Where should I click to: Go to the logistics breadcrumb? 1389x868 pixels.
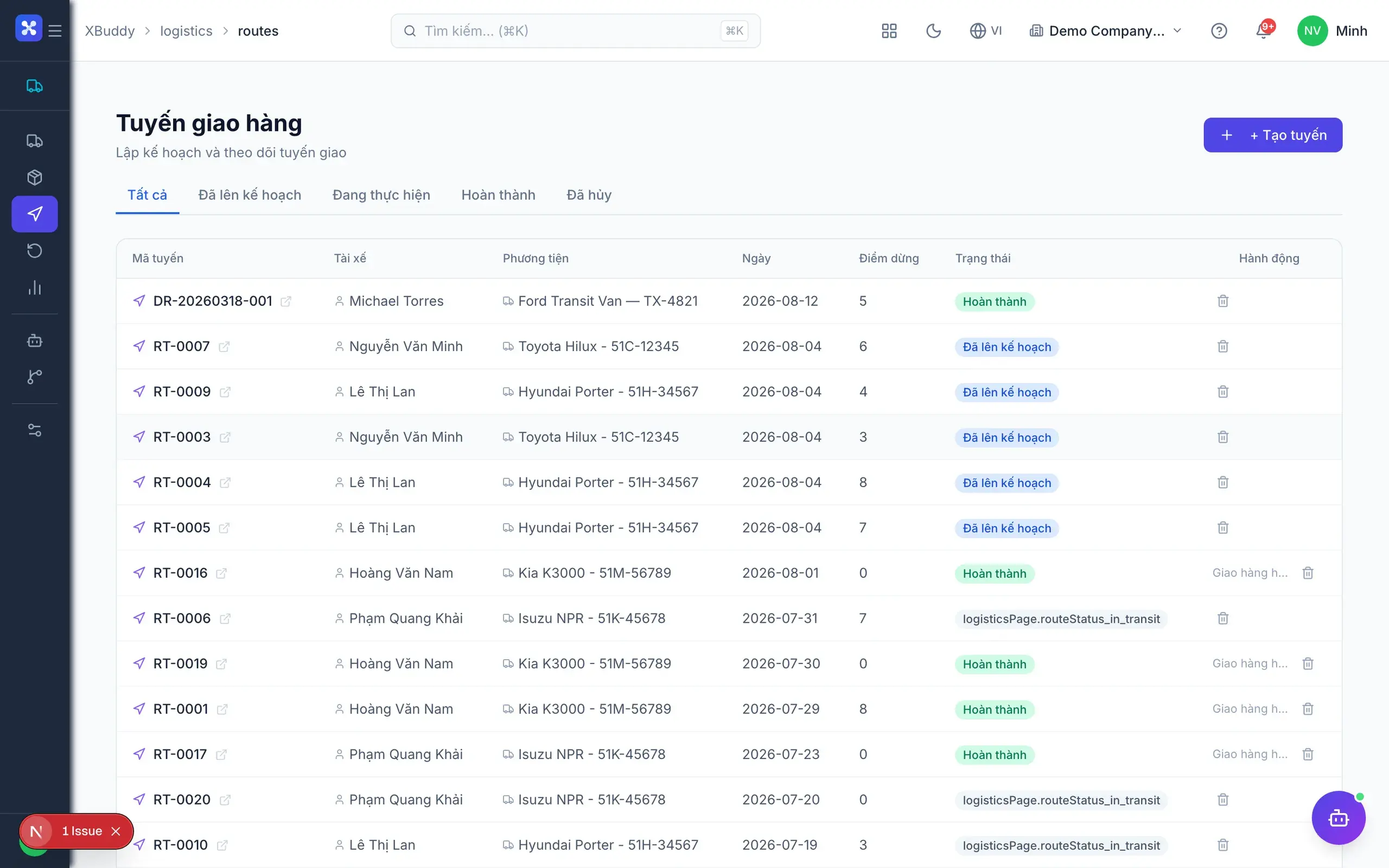point(186,31)
